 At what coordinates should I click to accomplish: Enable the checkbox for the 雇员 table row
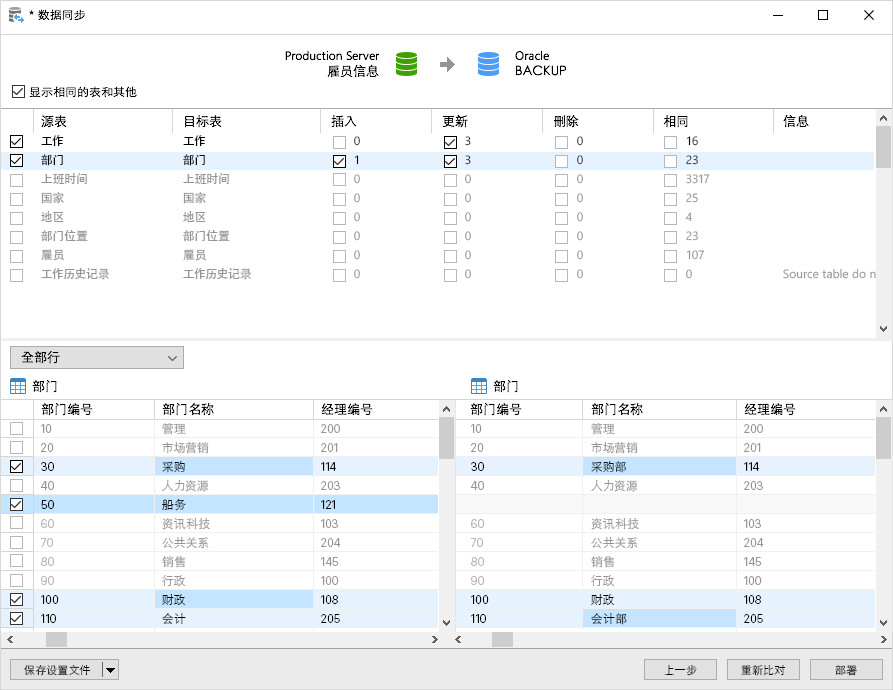[16, 255]
